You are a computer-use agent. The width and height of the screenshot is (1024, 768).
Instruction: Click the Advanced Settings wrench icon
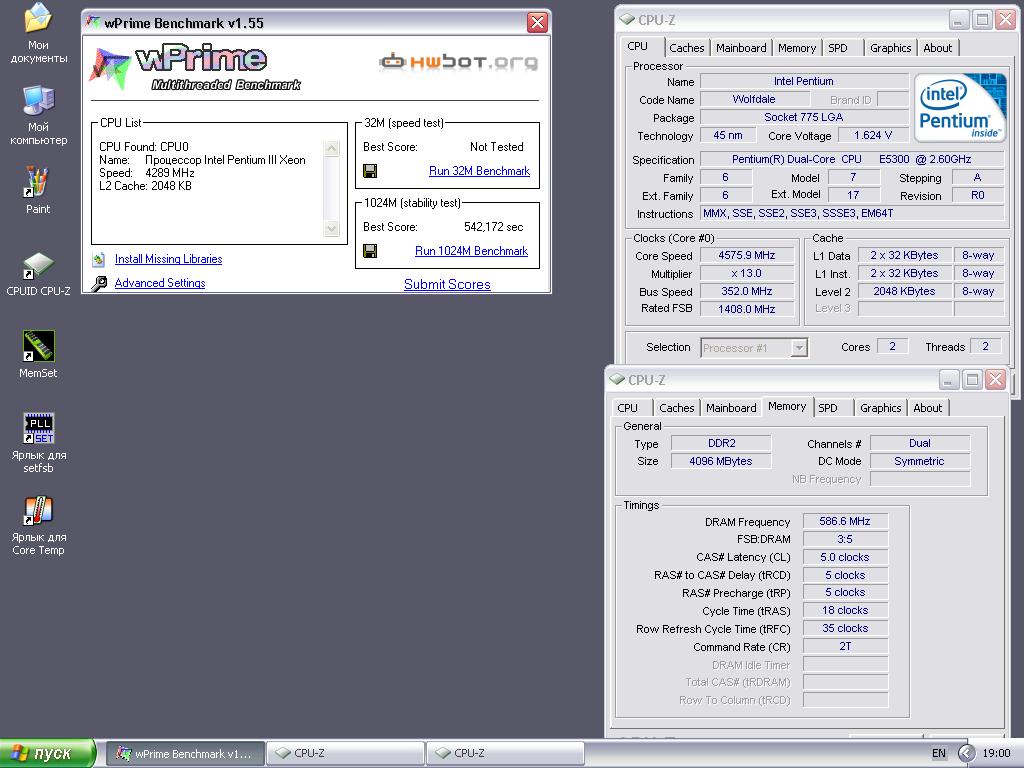[x=99, y=283]
